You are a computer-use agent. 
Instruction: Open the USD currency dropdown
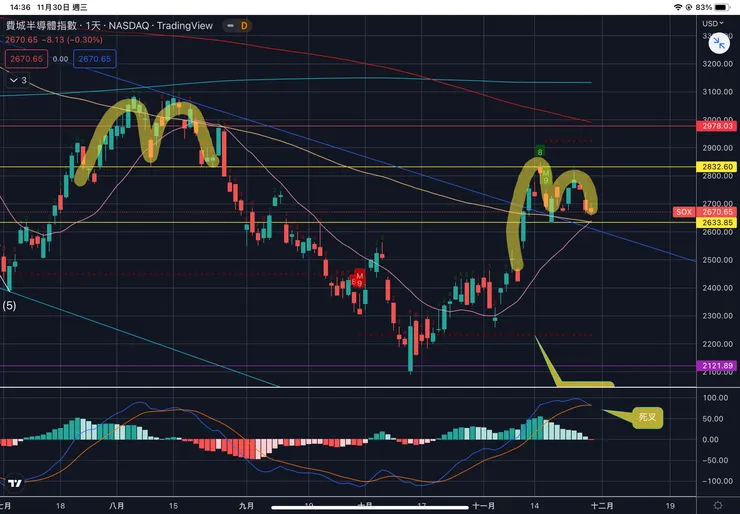point(712,23)
